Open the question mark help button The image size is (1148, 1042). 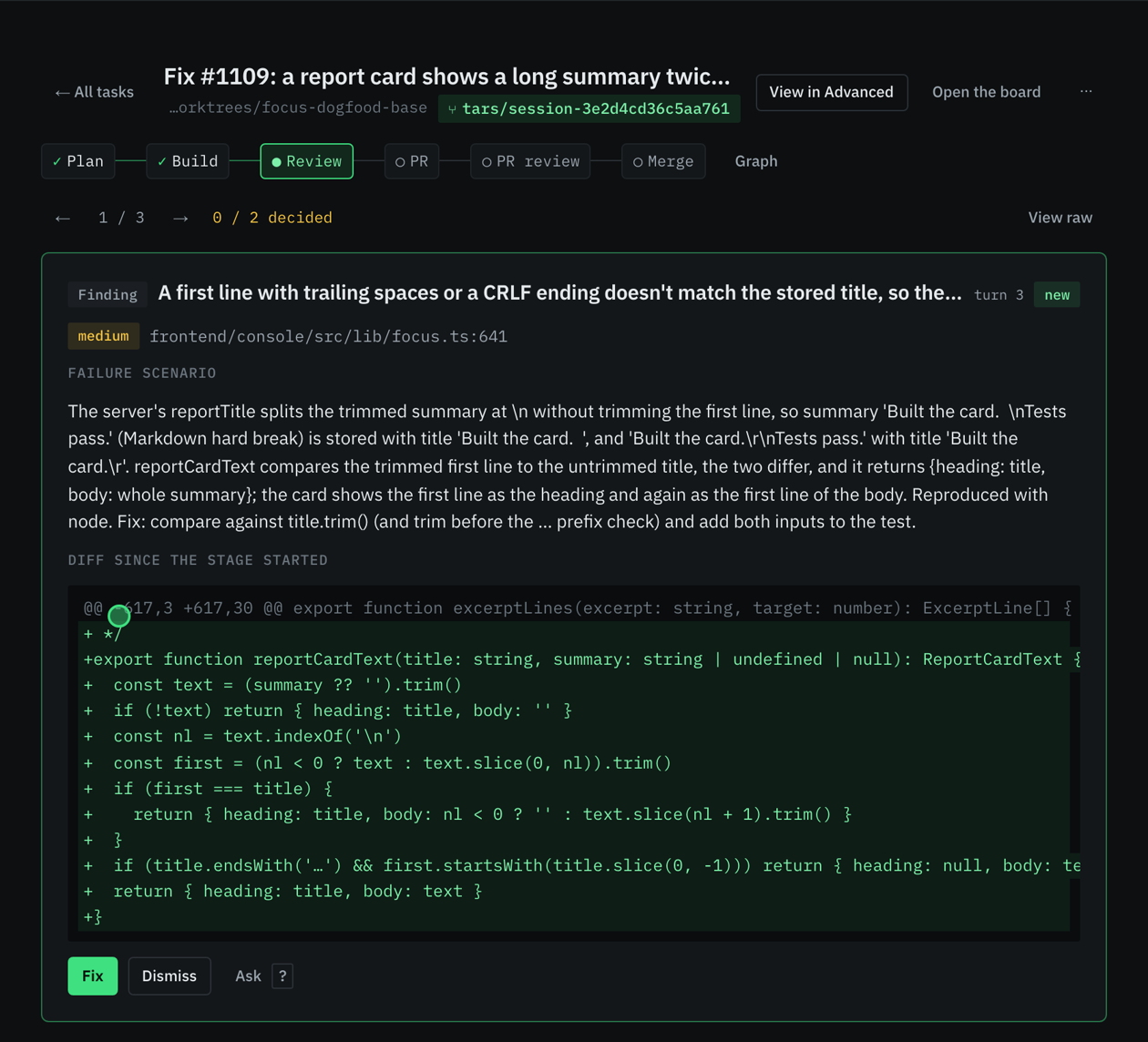[x=282, y=976]
